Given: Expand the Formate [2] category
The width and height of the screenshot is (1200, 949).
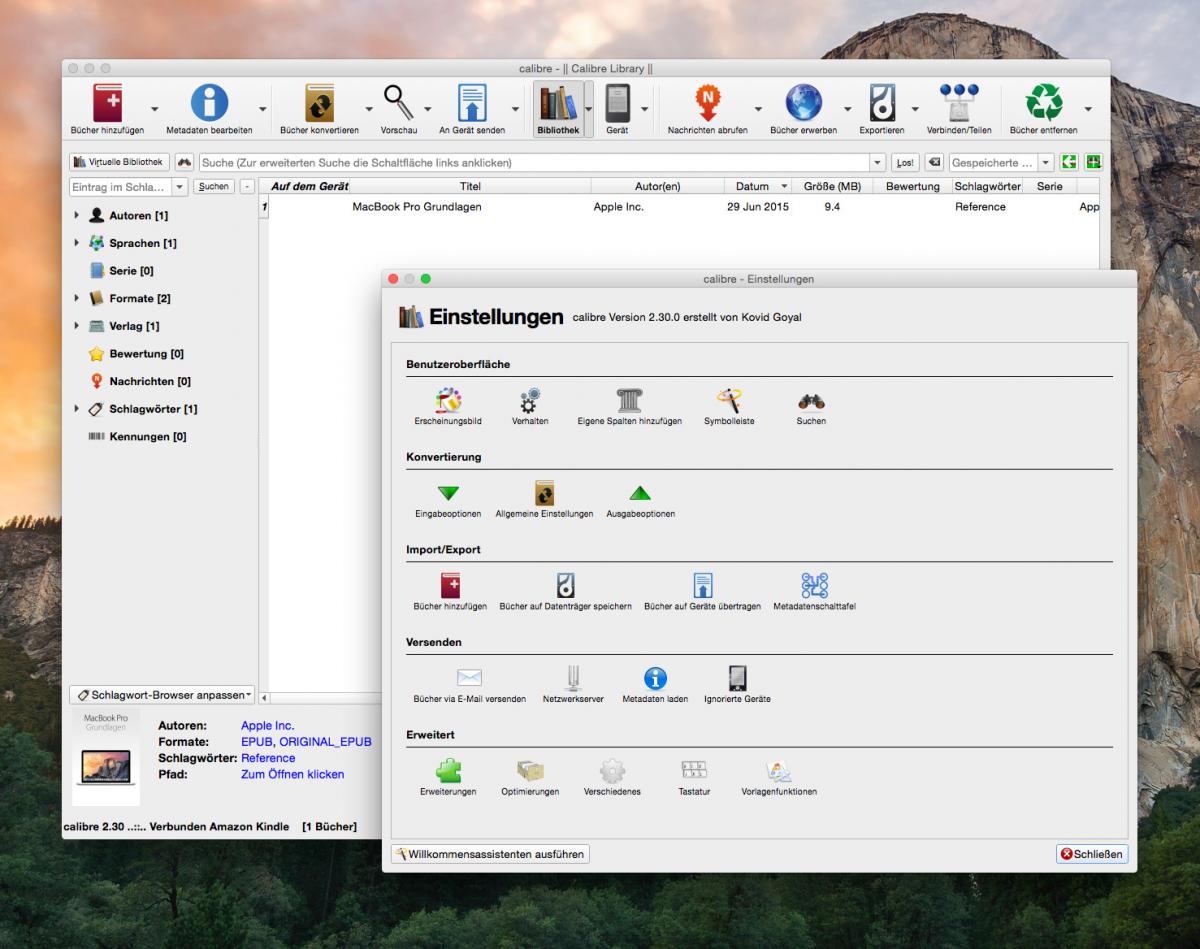Looking at the screenshot, I should 77,298.
